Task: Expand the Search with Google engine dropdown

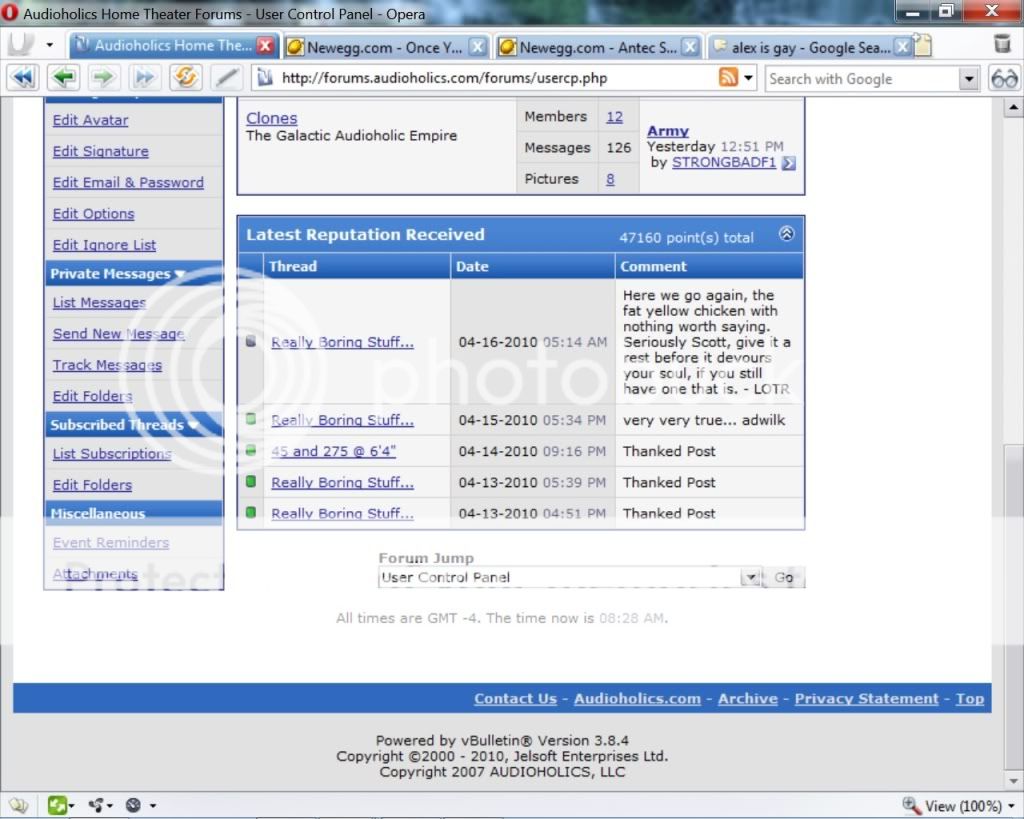Action: [968, 79]
